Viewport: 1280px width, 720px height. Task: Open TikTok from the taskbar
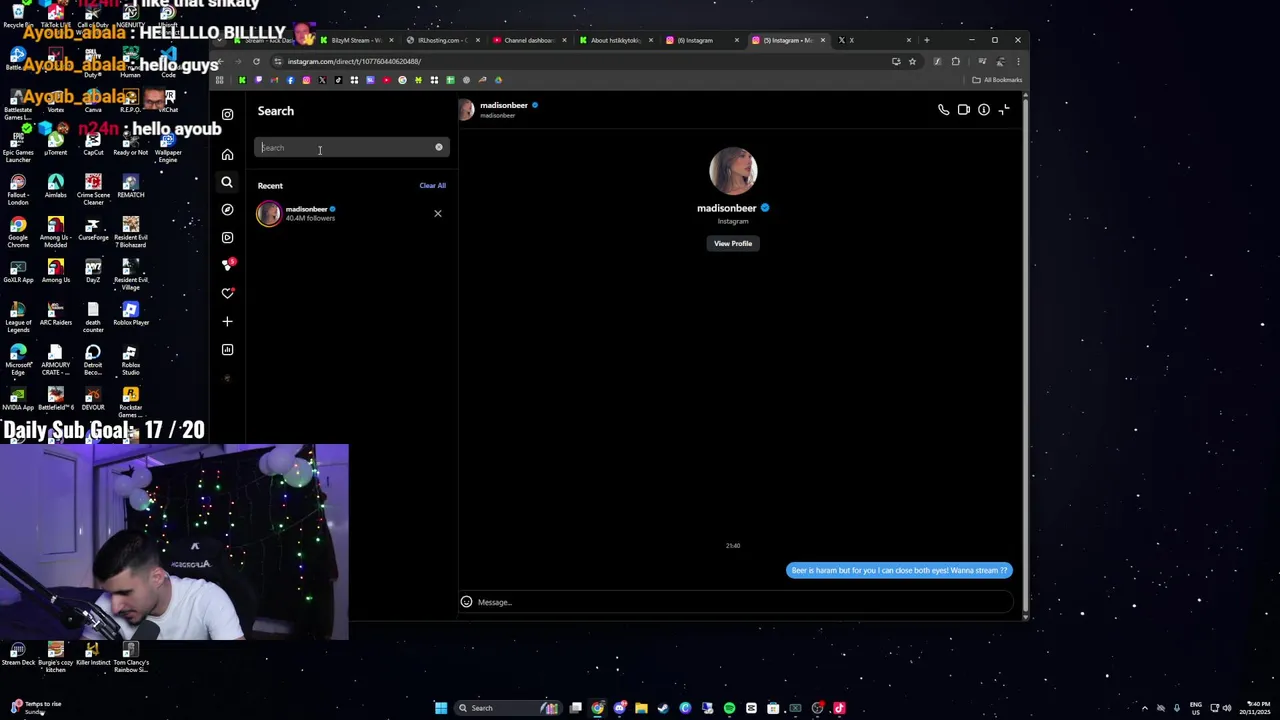pos(839,708)
